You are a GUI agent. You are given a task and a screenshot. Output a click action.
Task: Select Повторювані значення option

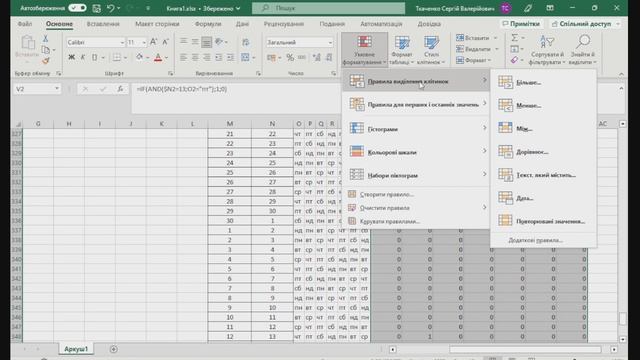(543, 221)
